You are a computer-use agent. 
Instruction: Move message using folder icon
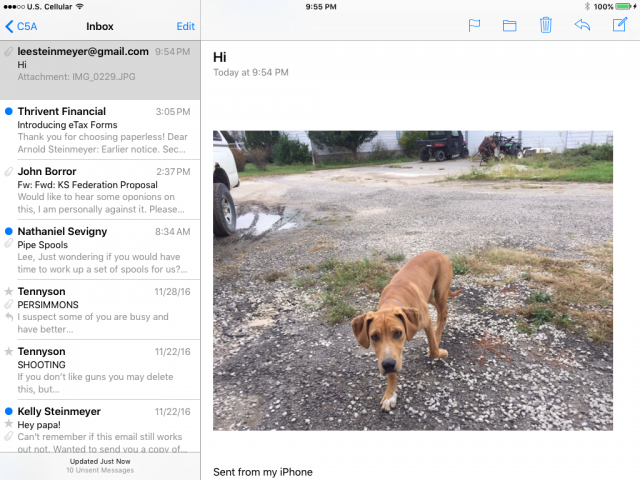point(509,26)
